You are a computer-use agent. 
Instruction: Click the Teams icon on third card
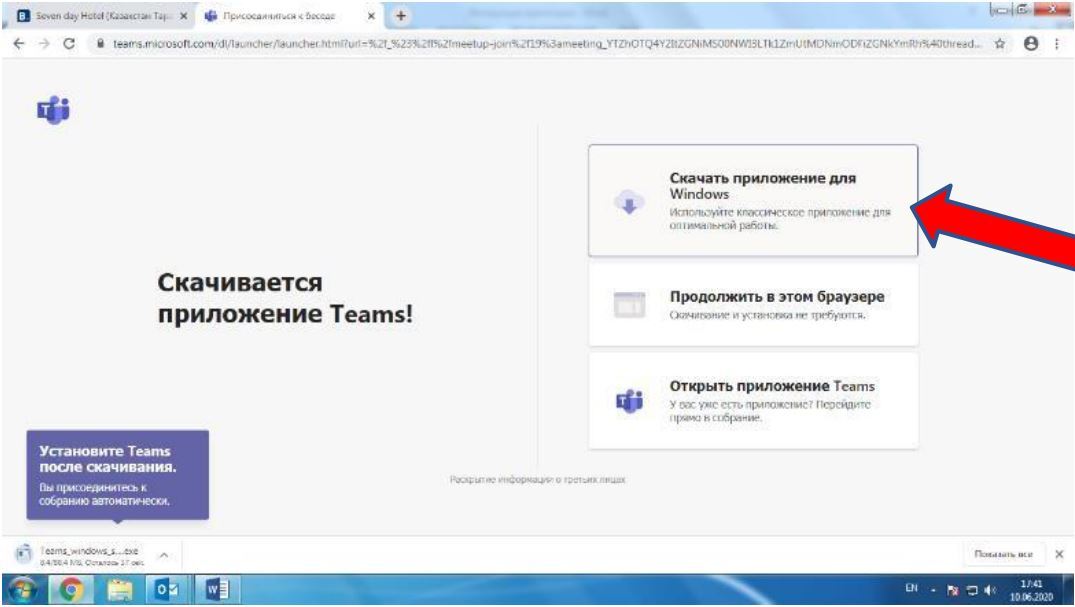tap(629, 401)
